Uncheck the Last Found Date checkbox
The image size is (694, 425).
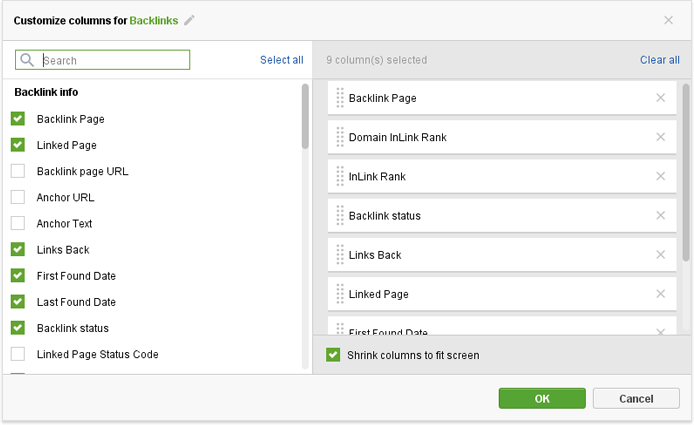pos(18,301)
